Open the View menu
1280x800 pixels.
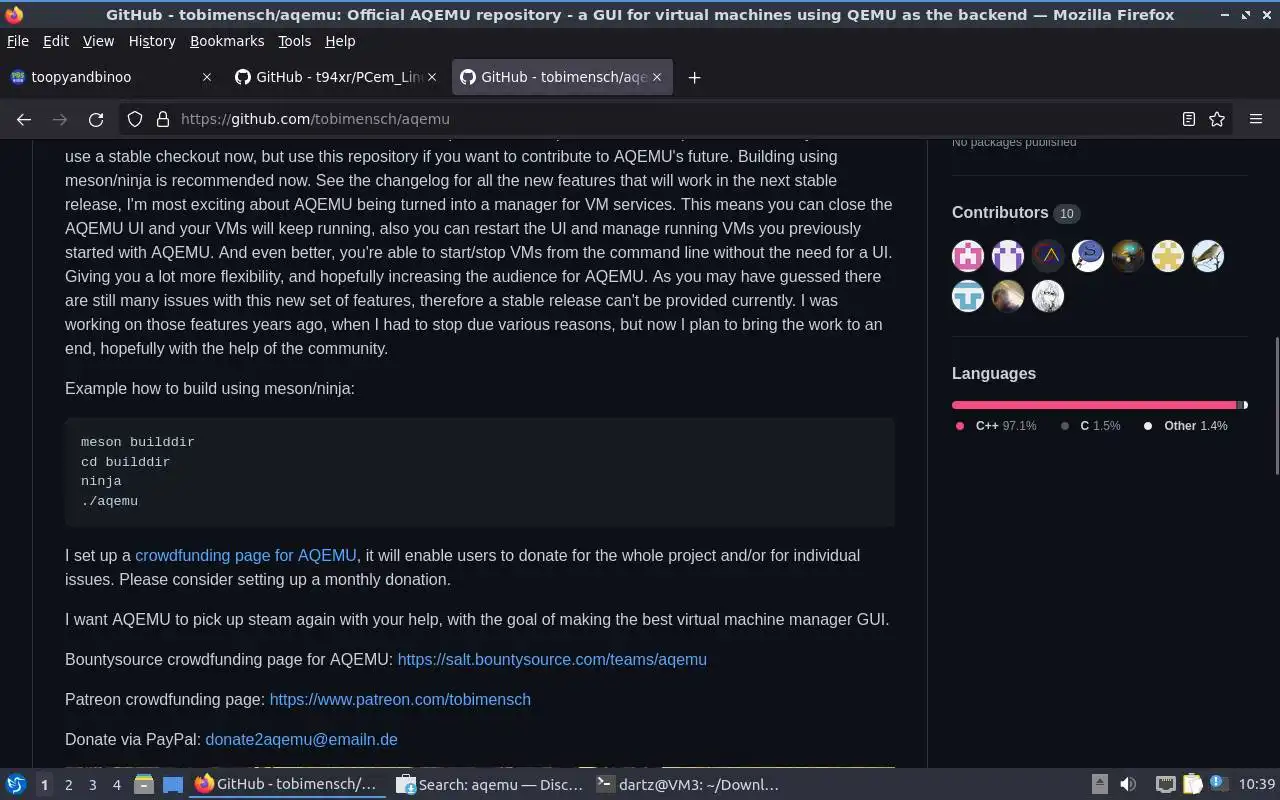click(98, 41)
